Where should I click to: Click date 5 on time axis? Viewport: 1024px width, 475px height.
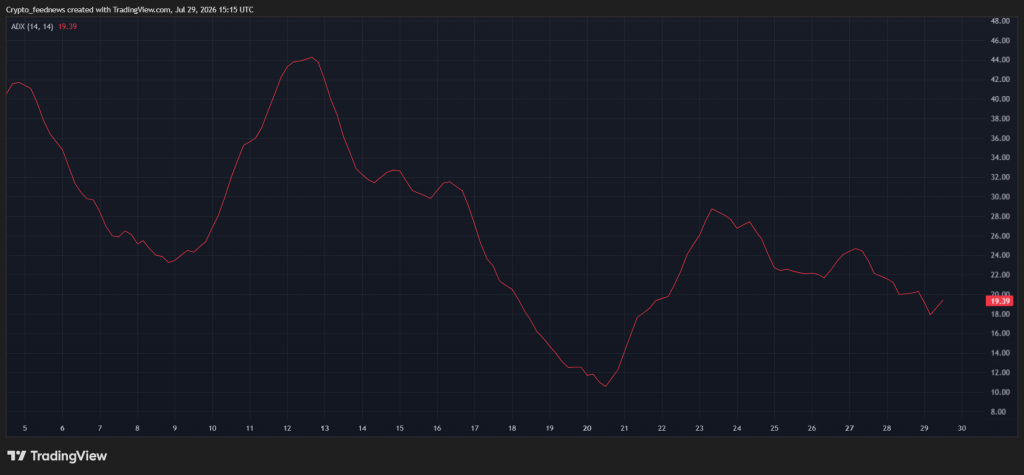pyautogui.click(x=25, y=429)
